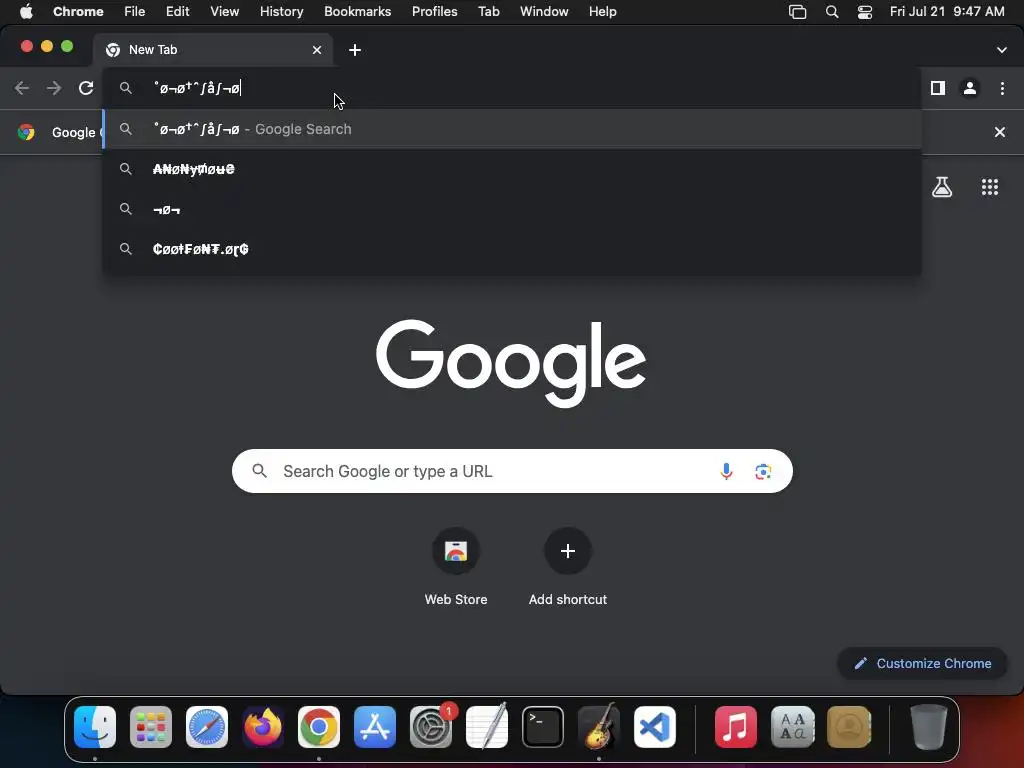Click the date and time in menu bar
Viewport: 1024px width, 768px height.
tap(947, 12)
